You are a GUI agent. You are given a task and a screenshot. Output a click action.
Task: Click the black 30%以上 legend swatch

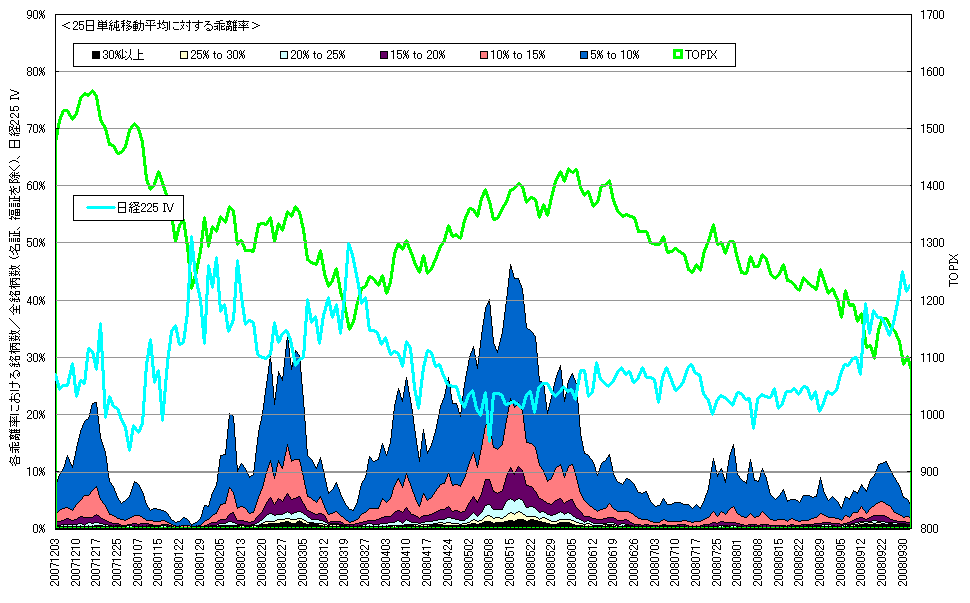pyautogui.click(x=96, y=55)
